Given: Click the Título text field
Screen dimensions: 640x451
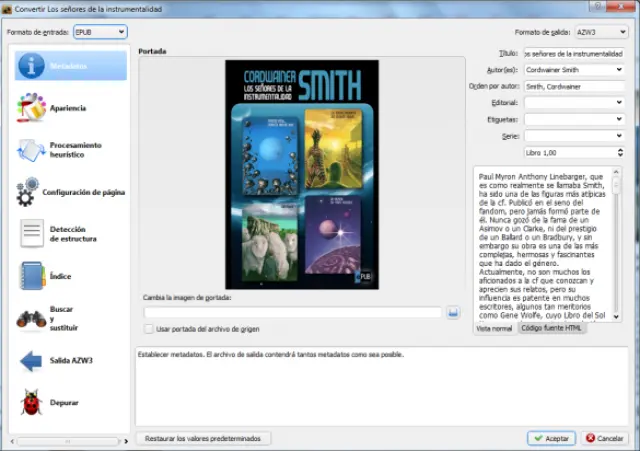Looking at the screenshot, I should click(x=574, y=53).
